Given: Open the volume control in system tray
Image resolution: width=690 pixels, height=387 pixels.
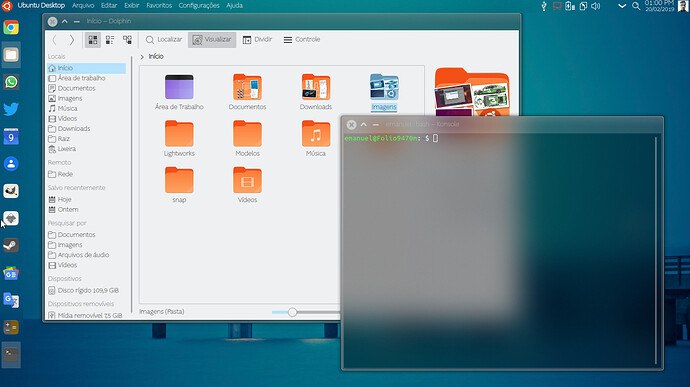Looking at the screenshot, I should (x=596, y=6).
